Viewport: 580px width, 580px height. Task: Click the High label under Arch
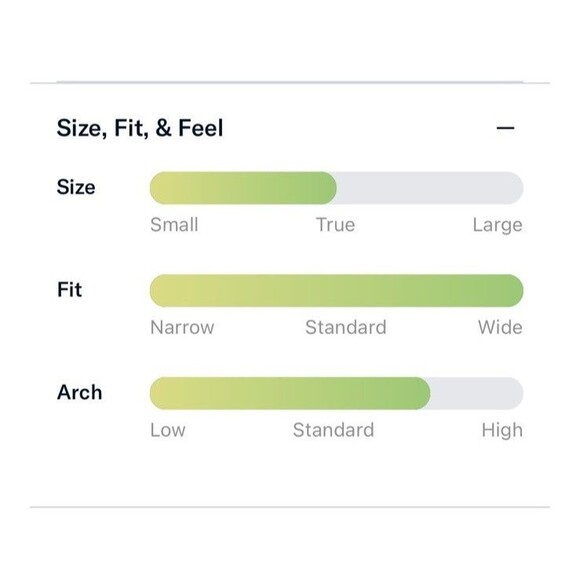[x=502, y=431]
